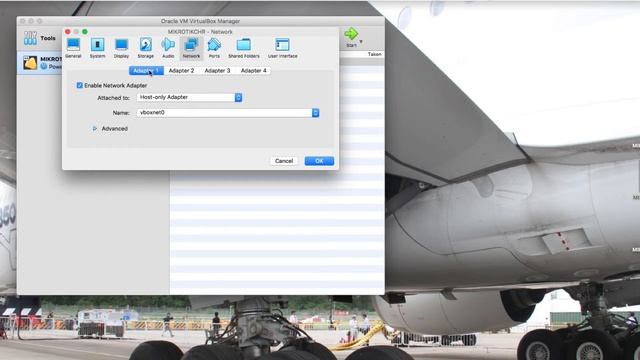Expand the Advanced section

coord(95,129)
